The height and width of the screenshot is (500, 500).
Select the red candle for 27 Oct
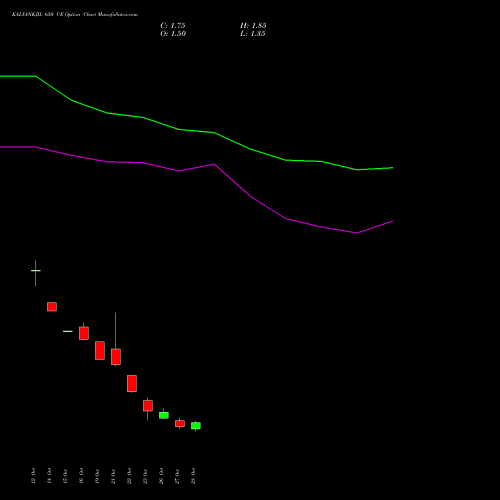[180, 423]
